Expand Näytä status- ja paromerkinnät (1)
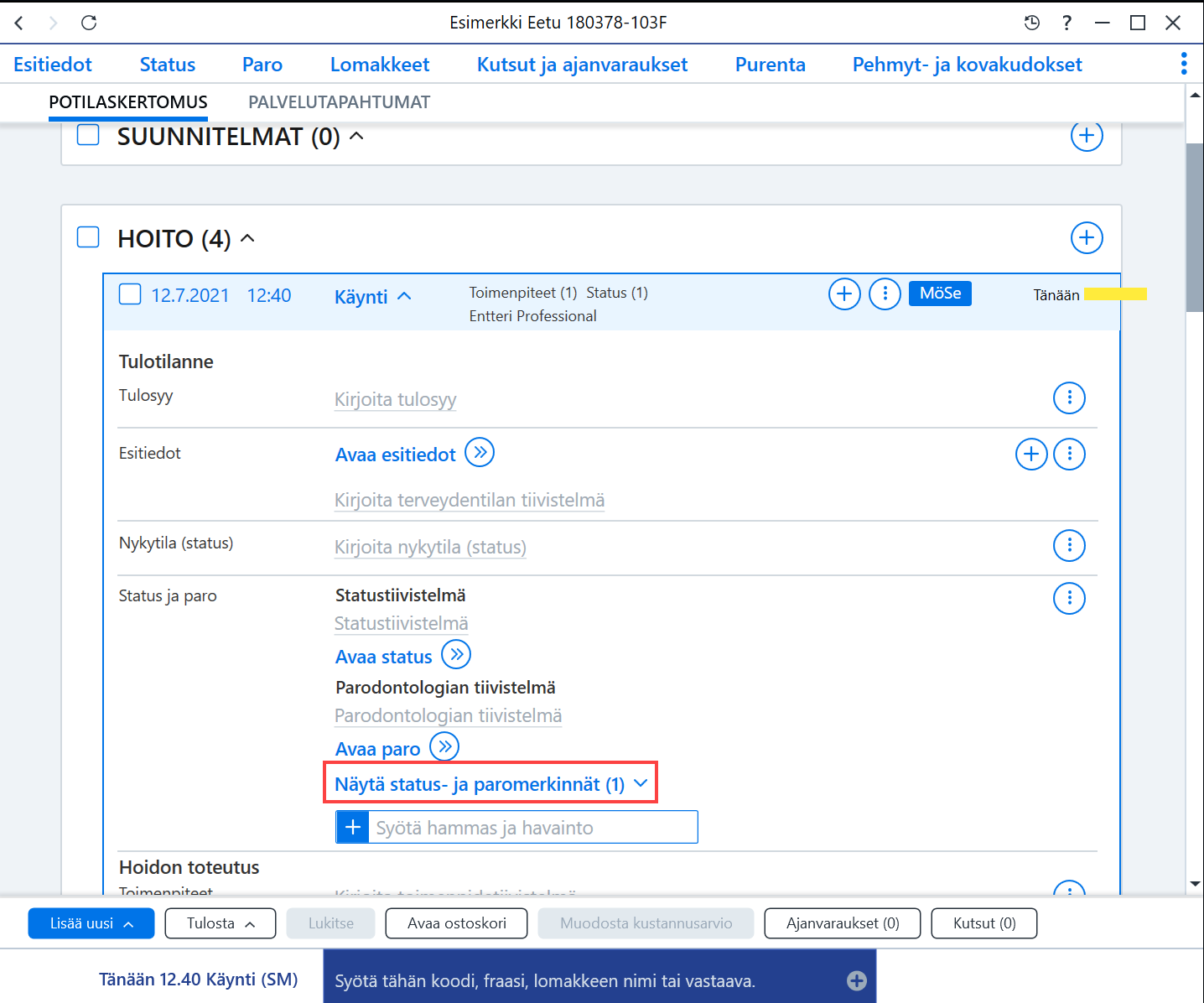Viewport: 1204px width, 1003px height. (490, 783)
